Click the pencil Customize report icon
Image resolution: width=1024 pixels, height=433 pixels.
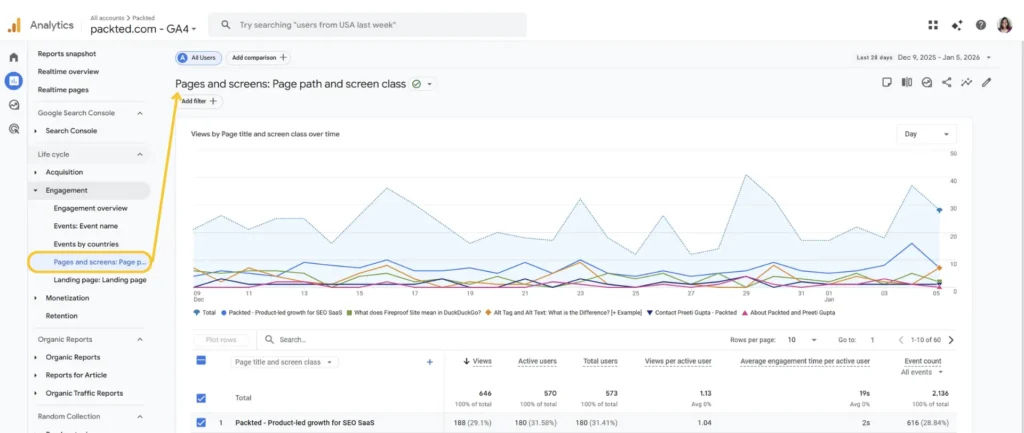click(986, 83)
